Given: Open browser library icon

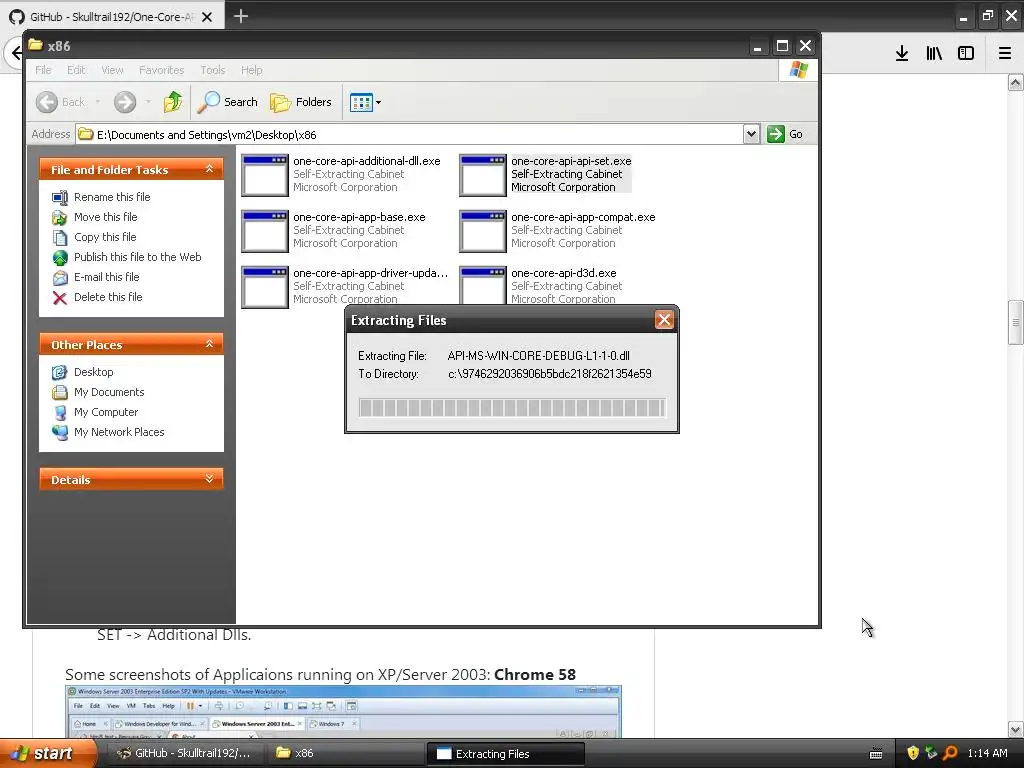Looking at the screenshot, I should pyautogui.click(x=934, y=53).
